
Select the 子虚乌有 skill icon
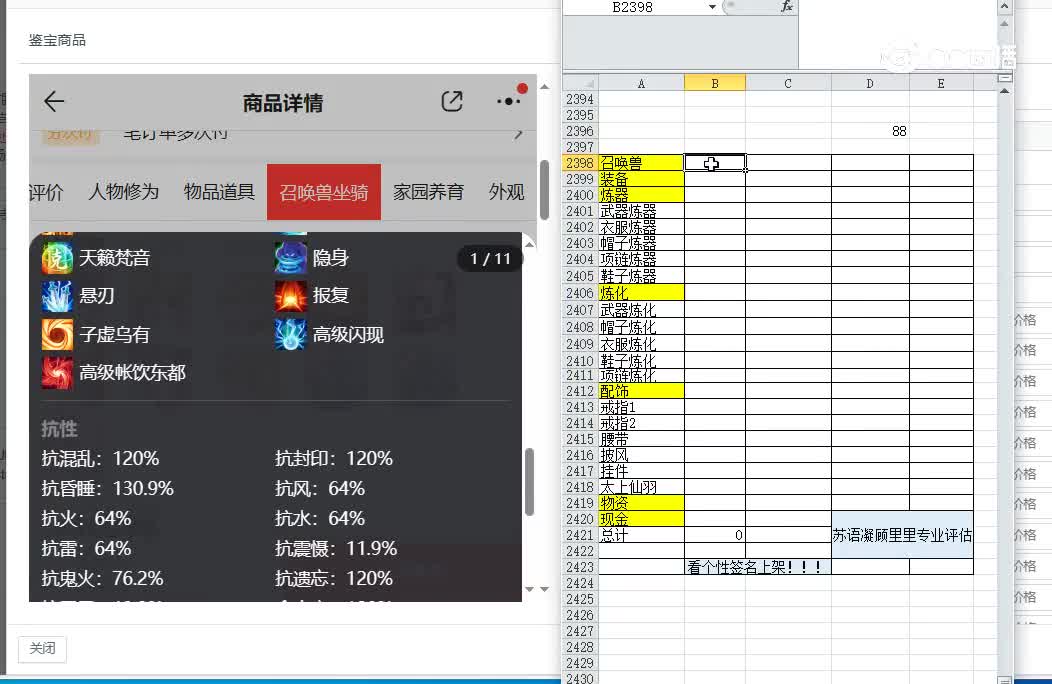pos(57,334)
